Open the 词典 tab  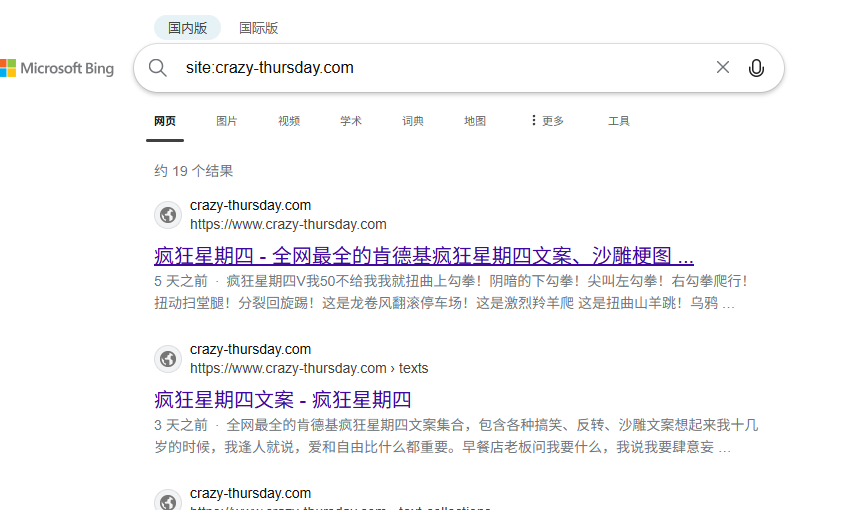click(x=413, y=121)
